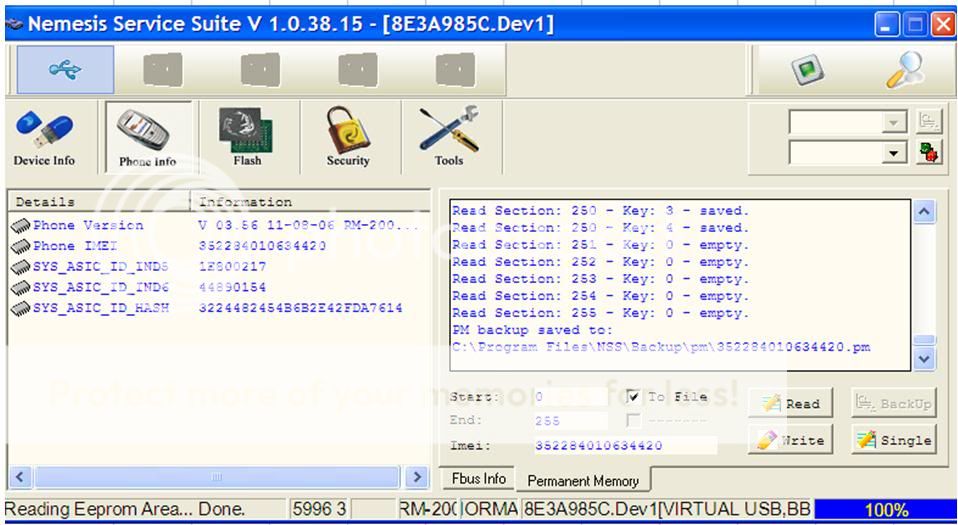
Task: Click the BackUp button
Action: 893,403
